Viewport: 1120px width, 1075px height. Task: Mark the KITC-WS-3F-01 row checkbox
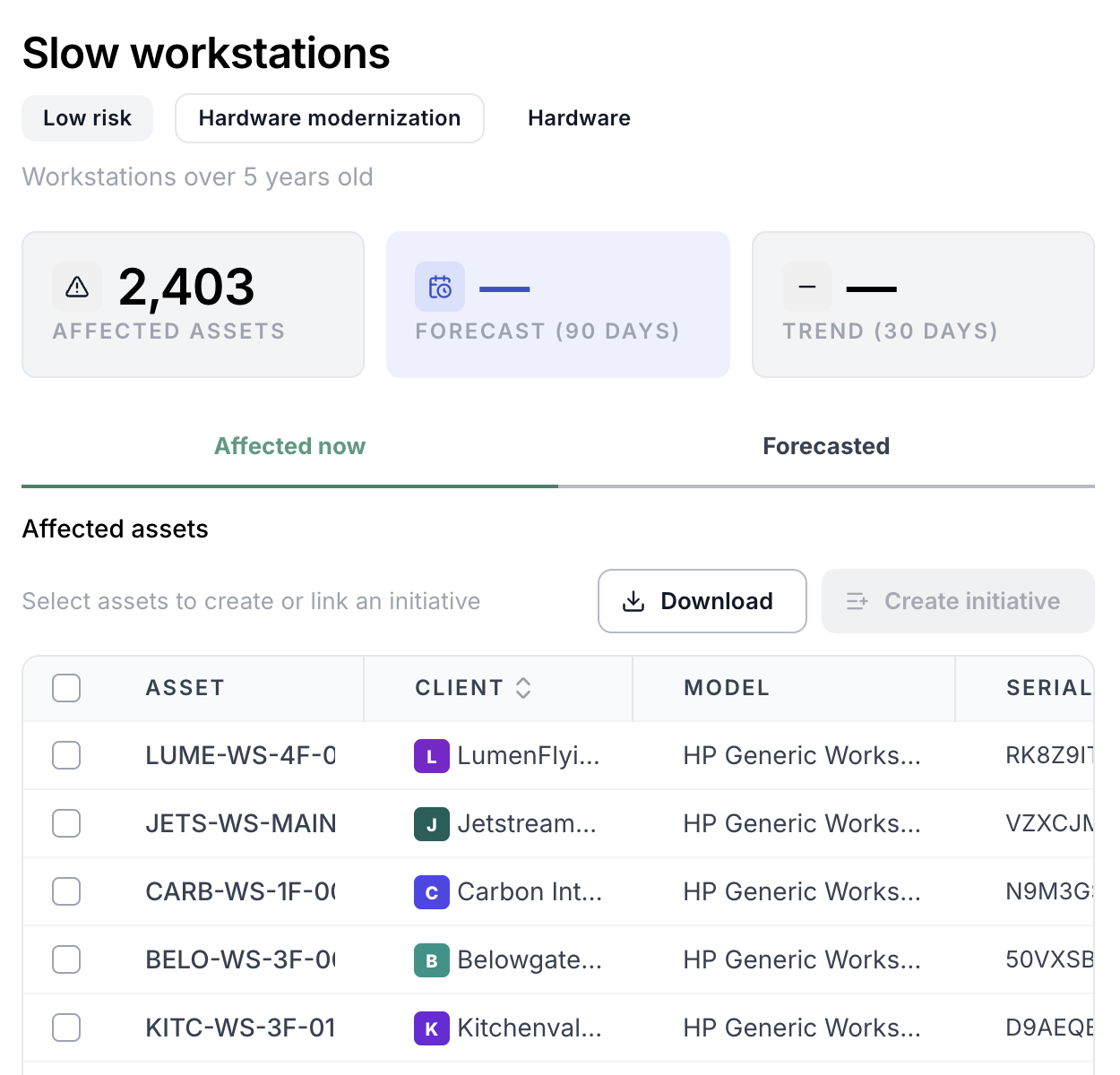(66, 1028)
